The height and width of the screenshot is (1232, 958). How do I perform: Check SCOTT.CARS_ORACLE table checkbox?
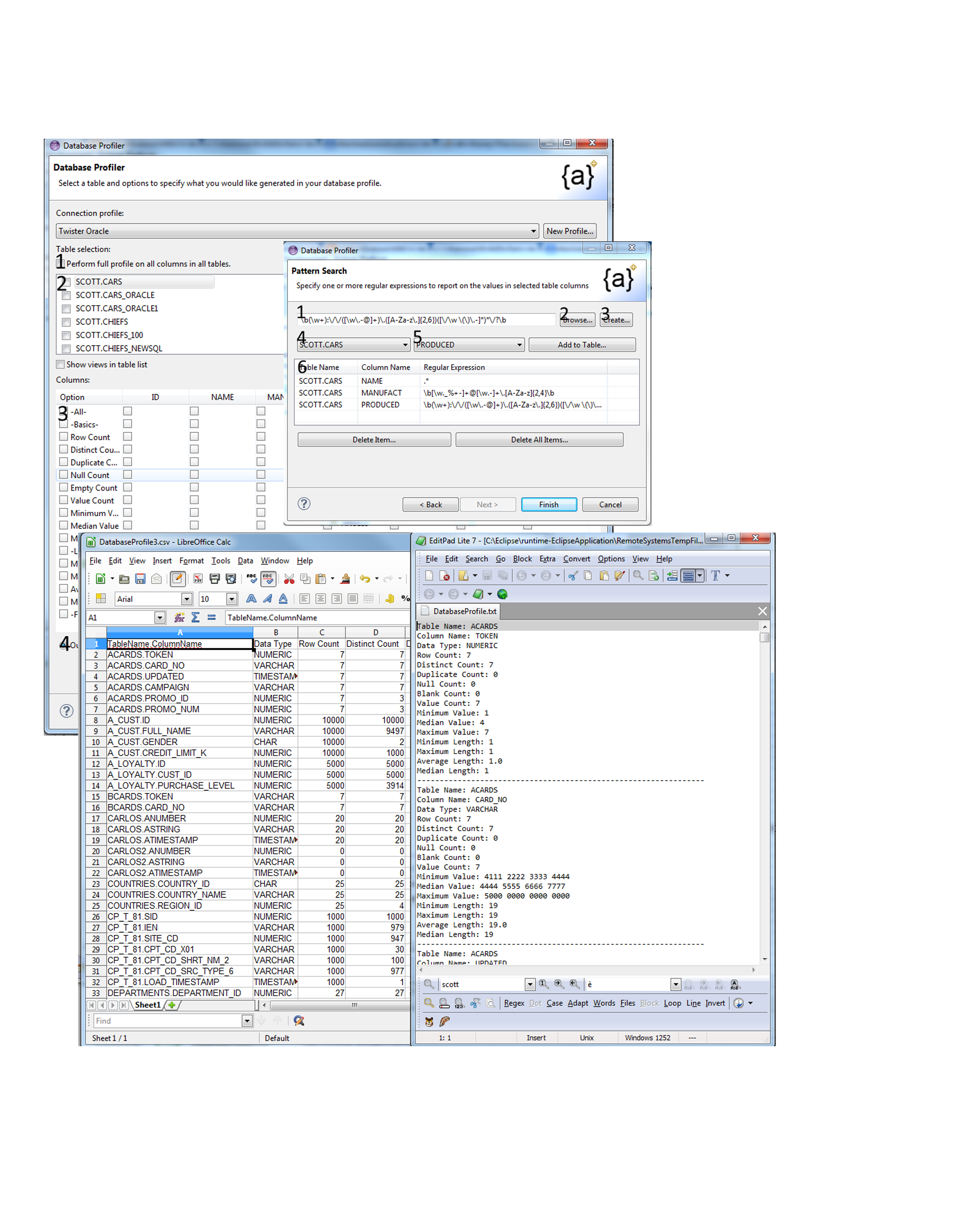coord(66,296)
